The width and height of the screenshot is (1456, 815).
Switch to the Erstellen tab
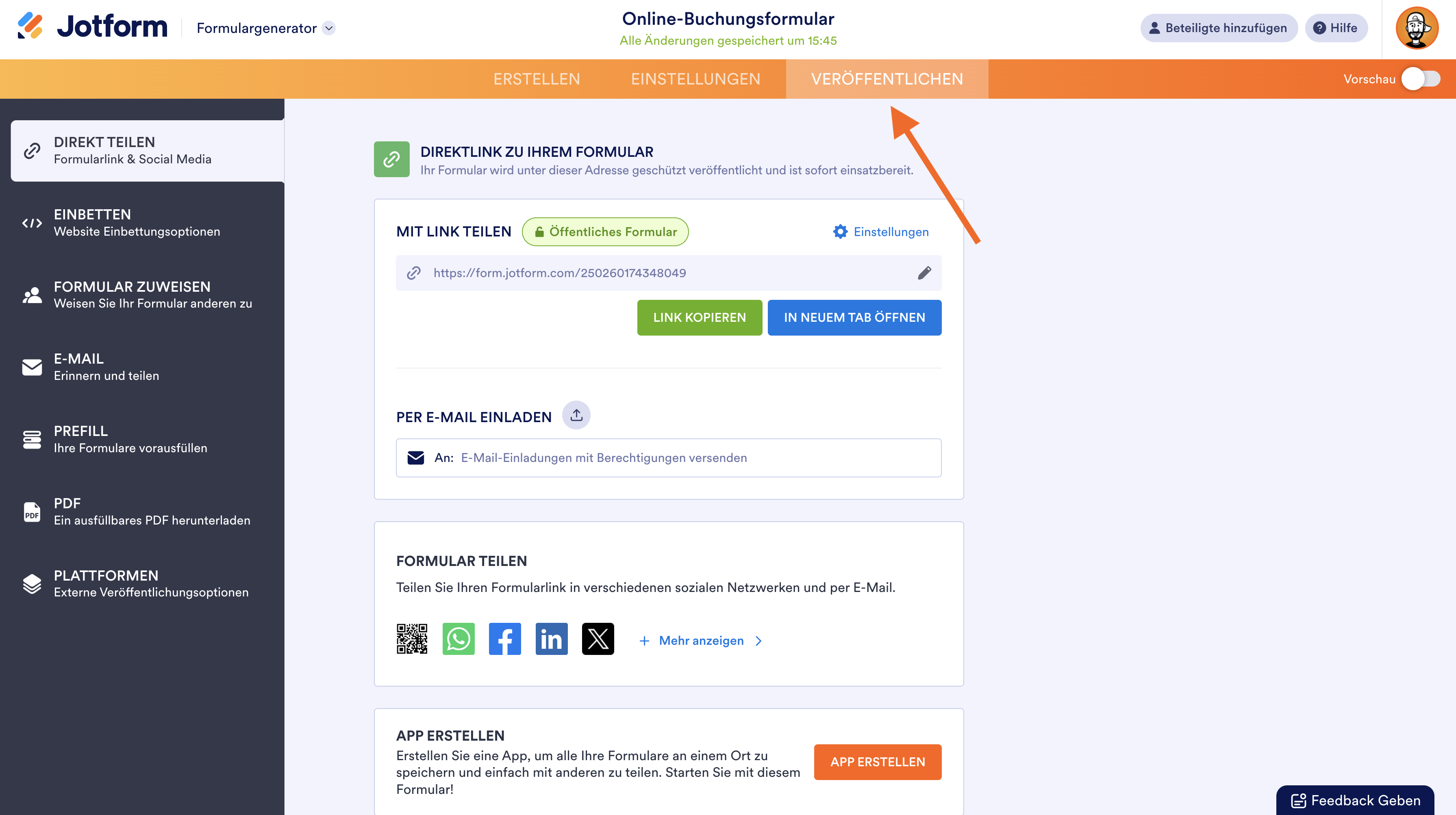point(537,79)
